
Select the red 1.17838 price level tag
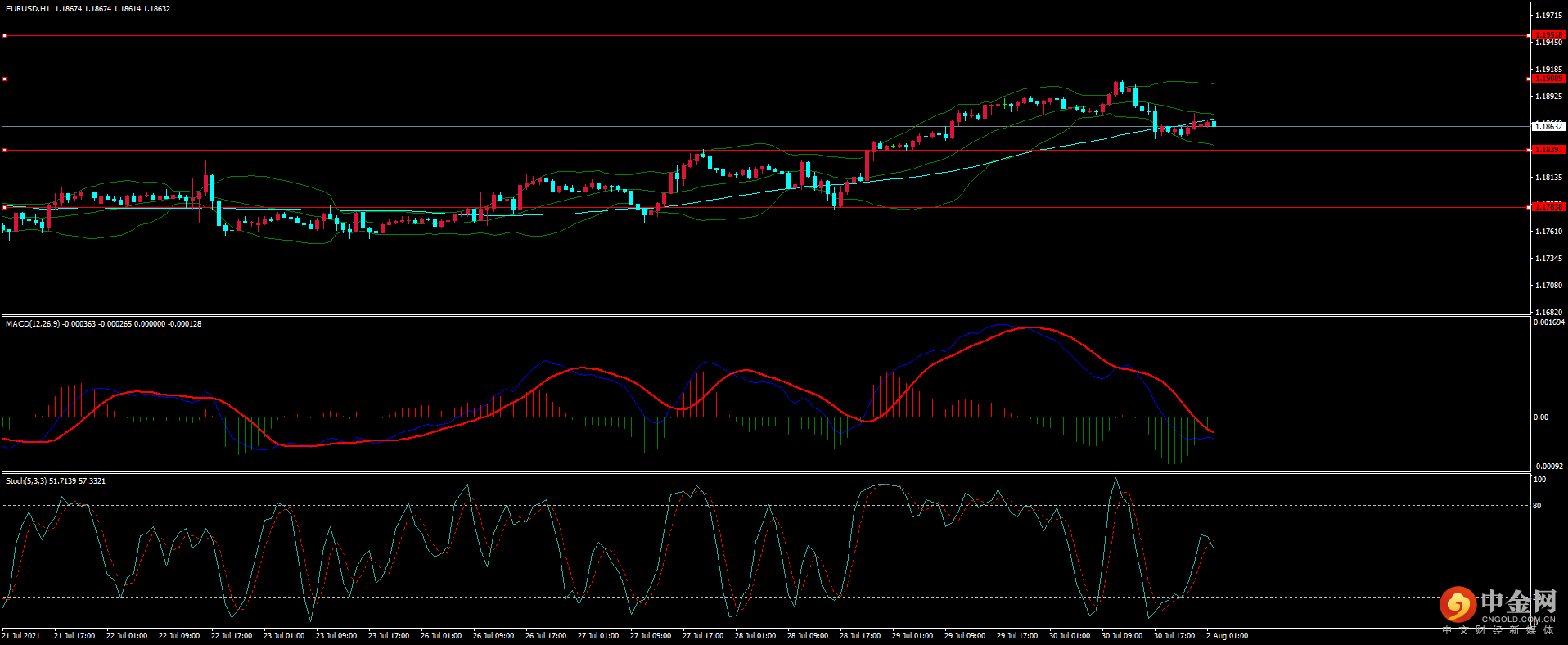[1548, 207]
